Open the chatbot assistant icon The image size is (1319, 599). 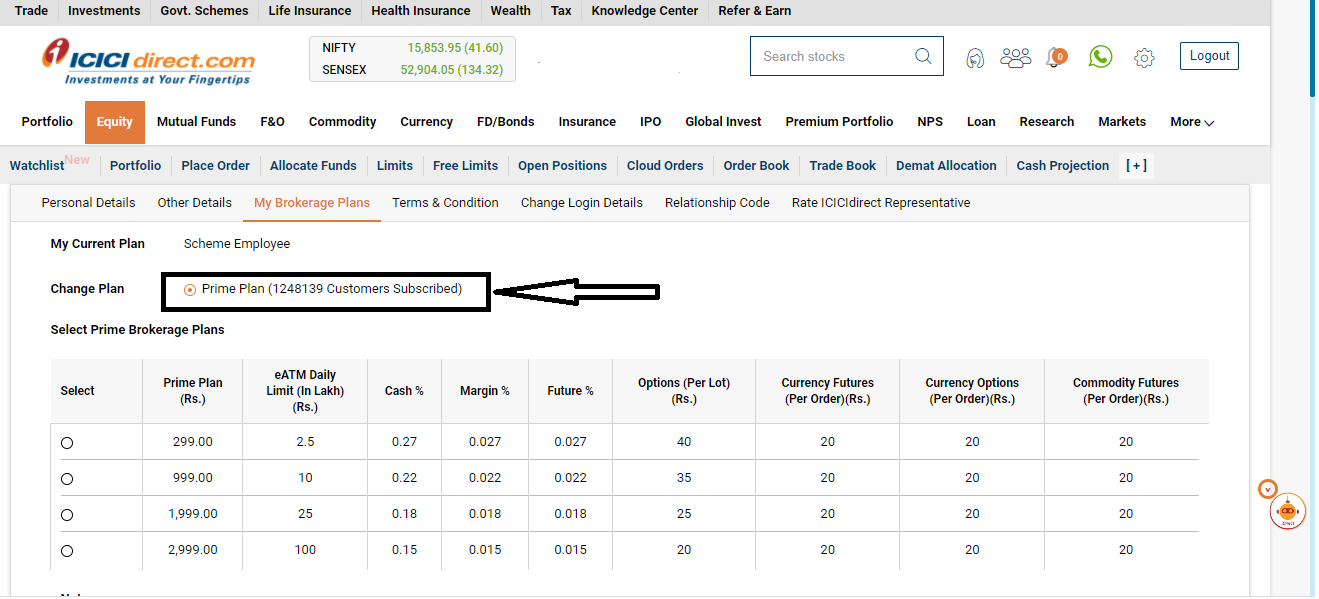click(x=1287, y=511)
